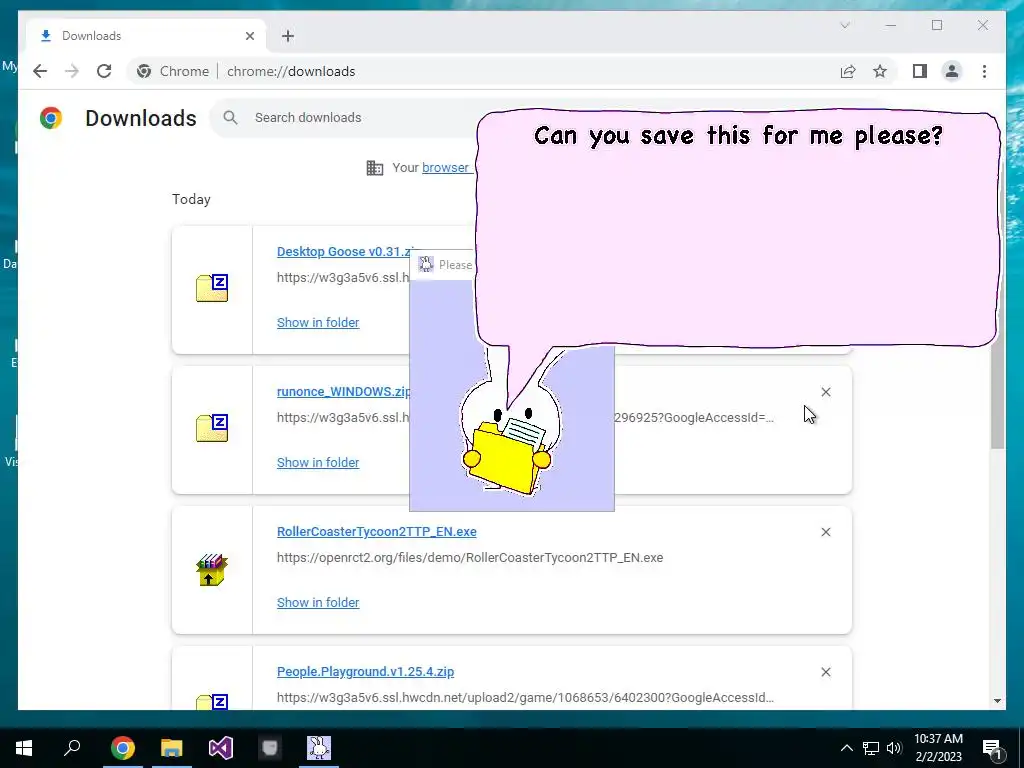Screen dimensions: 1024x768
Task: Select the Downloads tab
Action: tap(146, 36)
